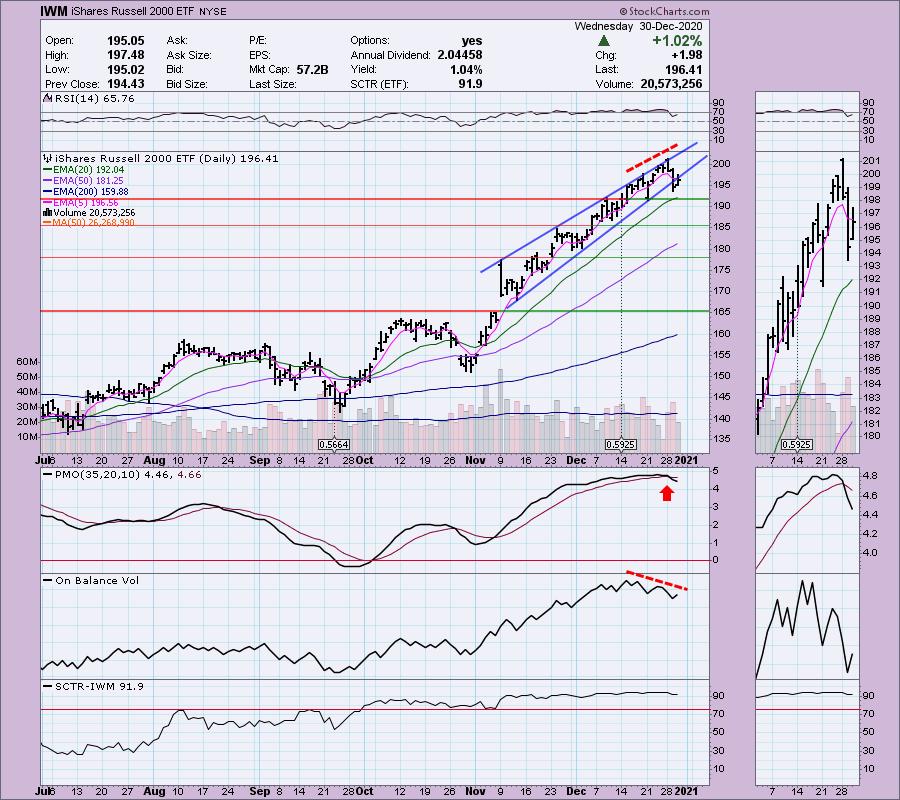Click the Last price 196.41
This screenshot has width=900, height=800.
tap(683, 69)
